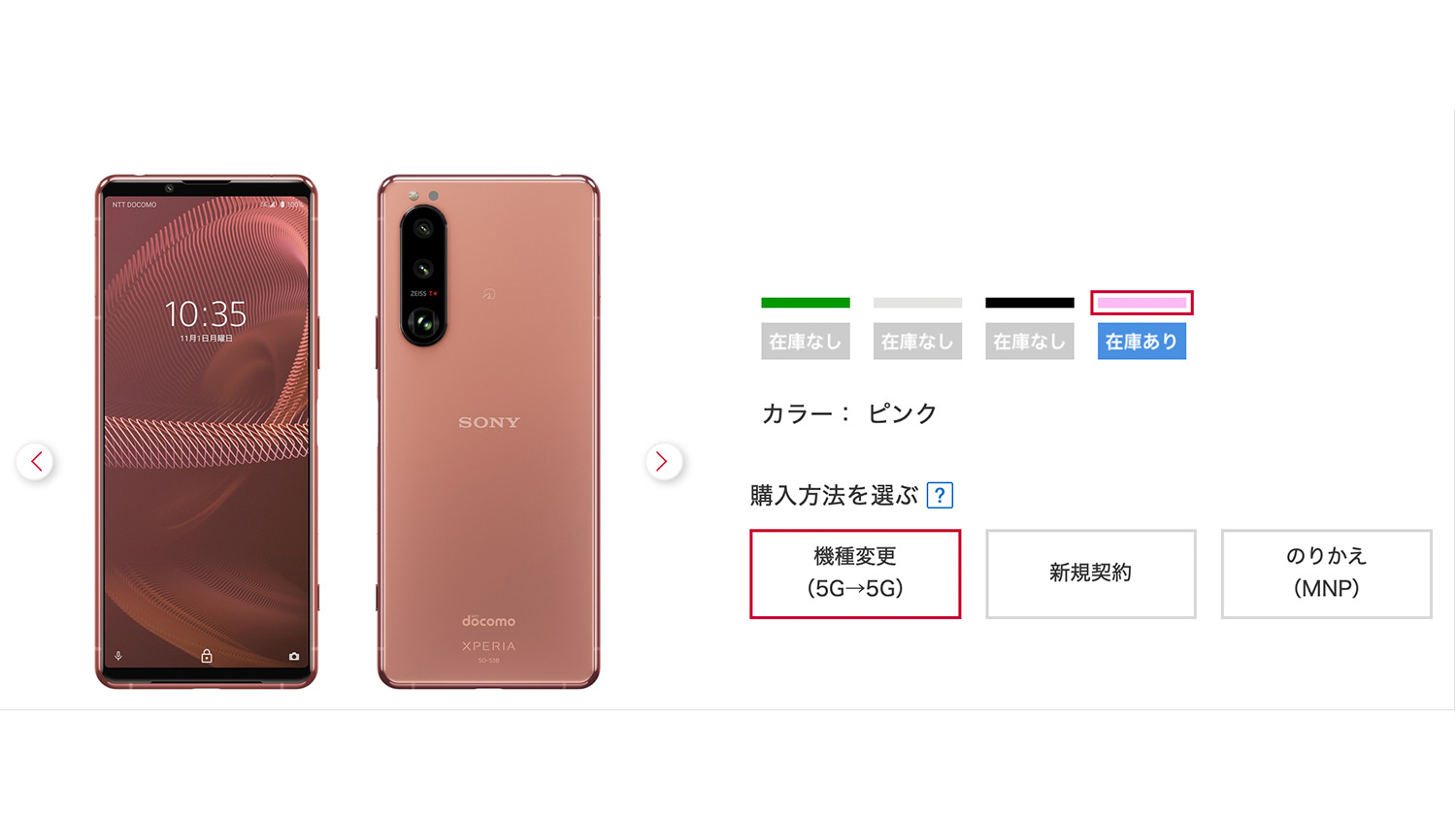Click the ZEISS triple camera module
Viewport: 1456px width, 819px height.
[x=424, y=276]
